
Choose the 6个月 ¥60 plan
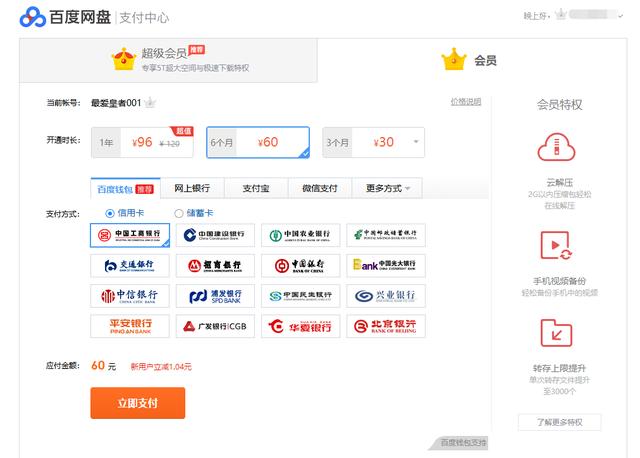[258, 142]
